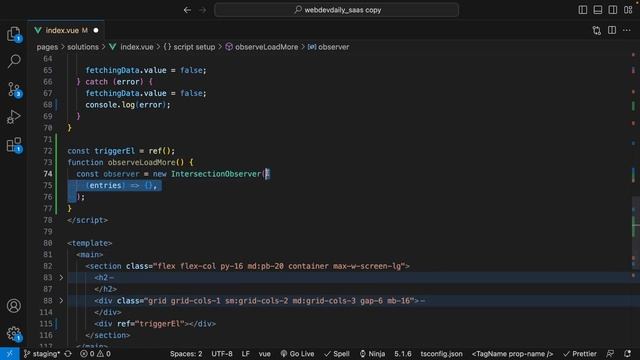Expand the folded div at line 88
The image size is (640, 360).
point(61,301)
